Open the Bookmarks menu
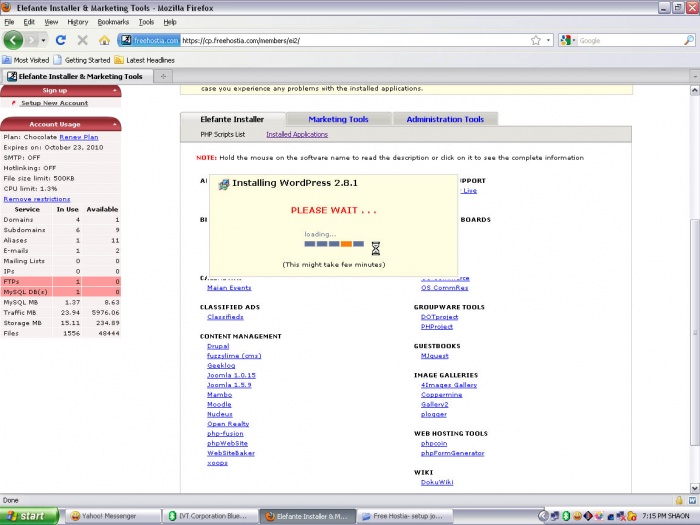This screenshot has width=700, height=525. click(x=113, y=21)
